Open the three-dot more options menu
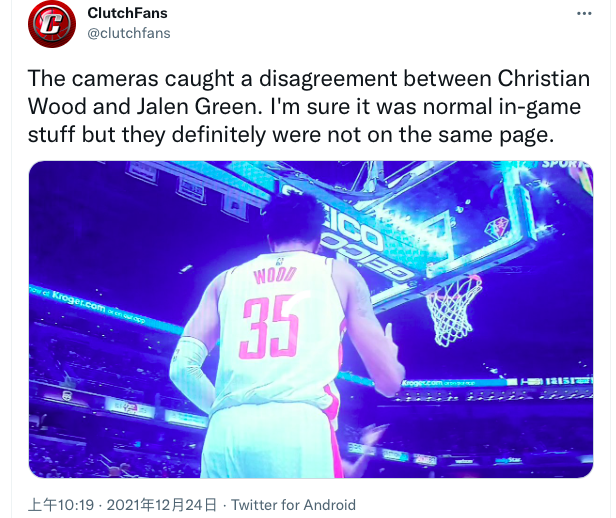This screenshot has width=616, height=518. [584, 14]
